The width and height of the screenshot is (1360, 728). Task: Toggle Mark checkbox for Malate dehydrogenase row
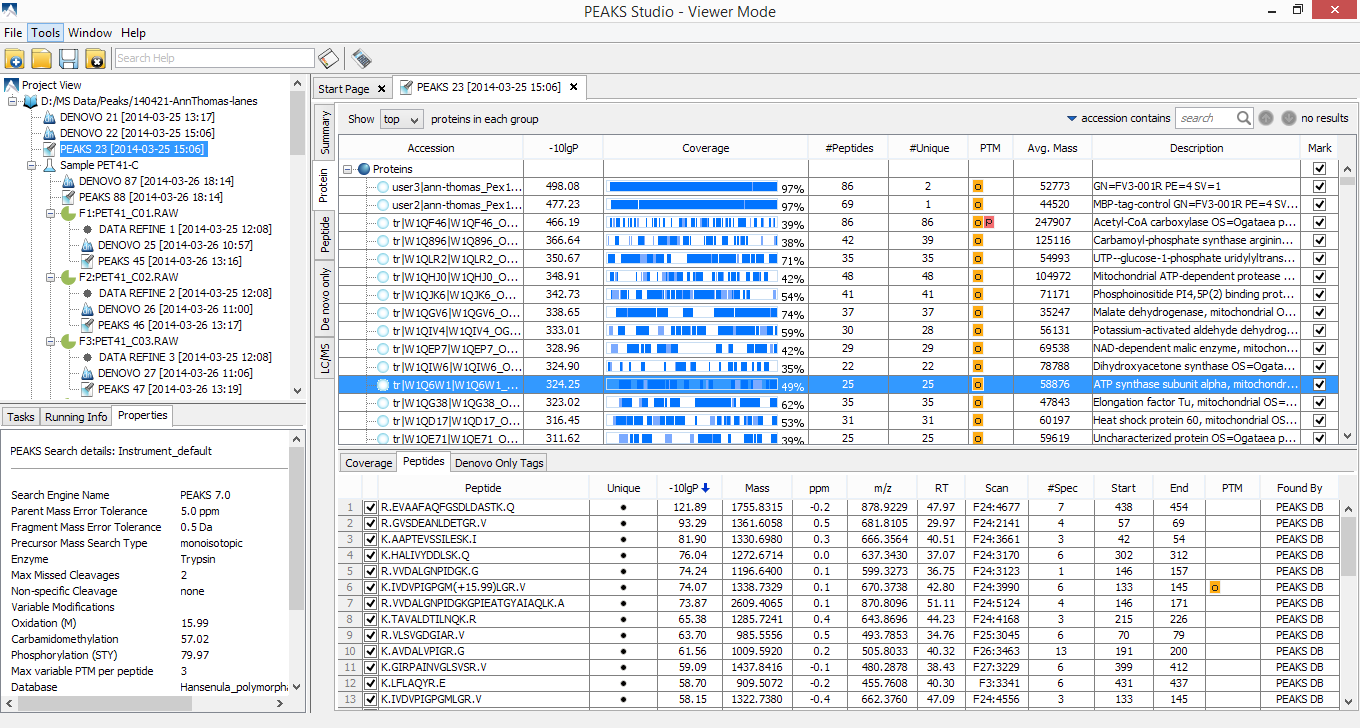point(1319,312)
